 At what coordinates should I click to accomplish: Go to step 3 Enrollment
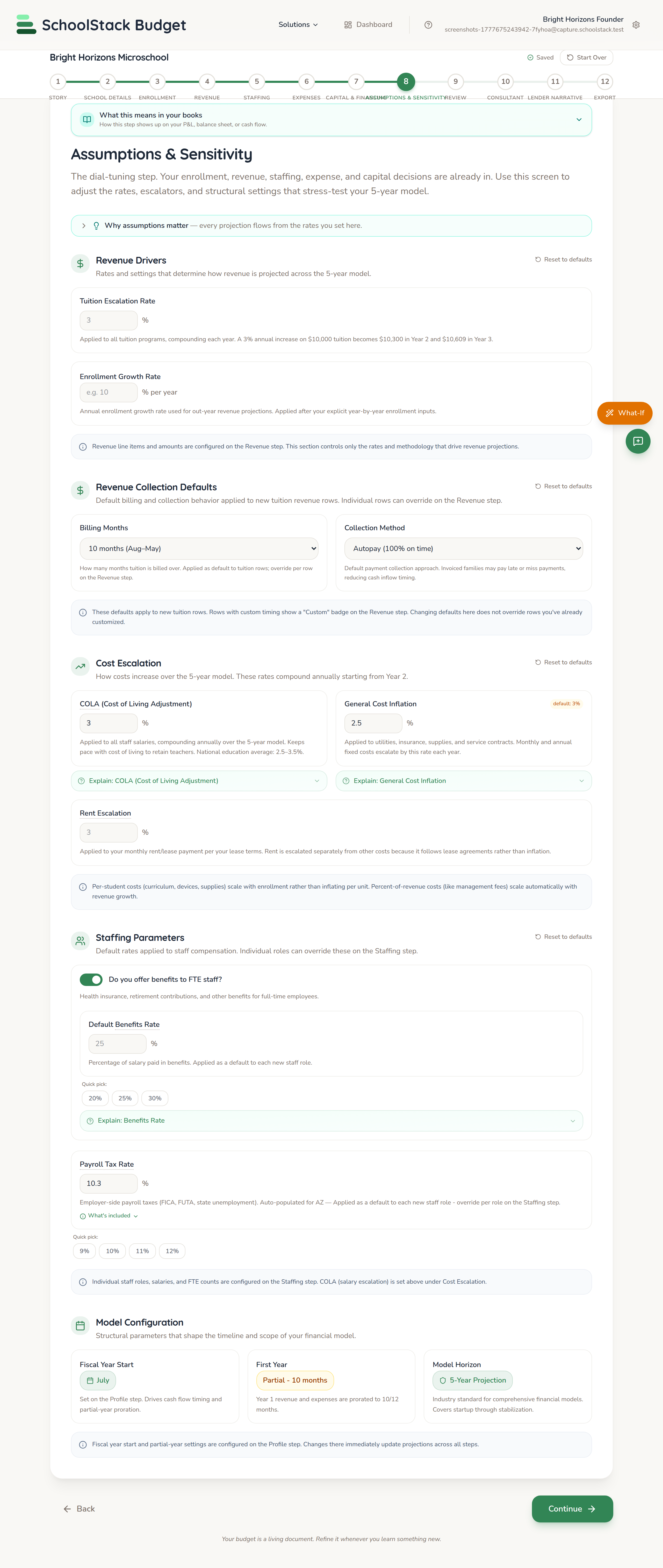[157, 82]
